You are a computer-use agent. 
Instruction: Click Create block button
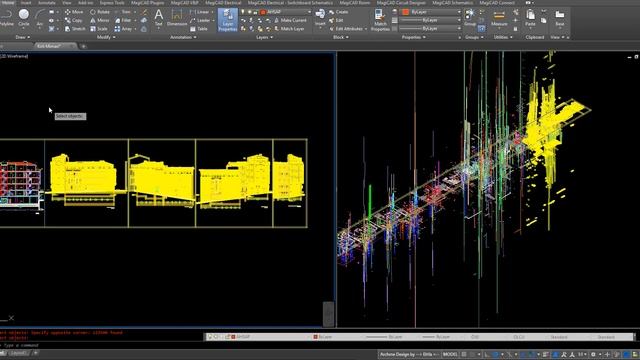click(x=338, y=12)
